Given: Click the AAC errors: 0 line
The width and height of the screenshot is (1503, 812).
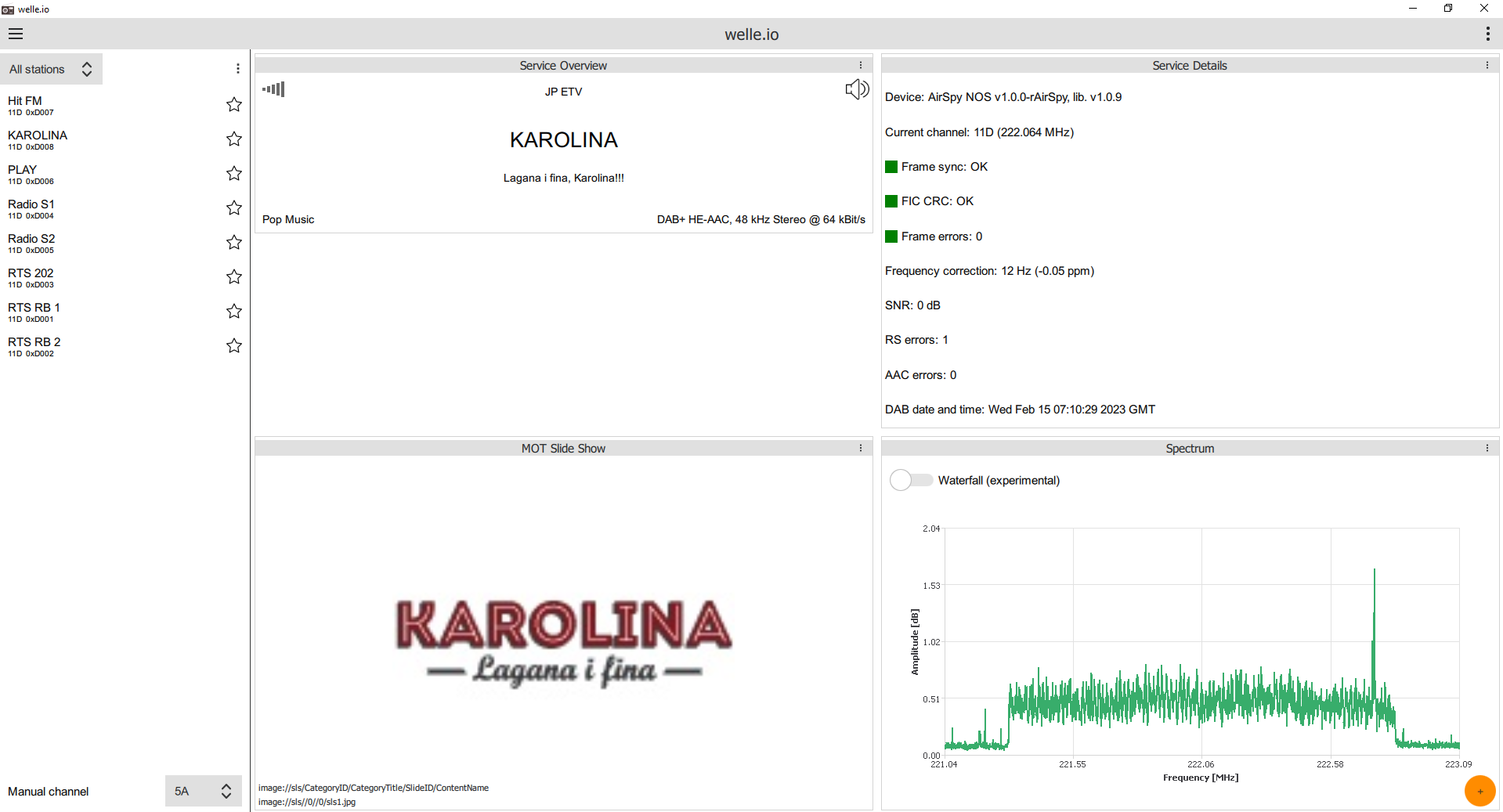Looking at the screenshot, I should [920, 375].
